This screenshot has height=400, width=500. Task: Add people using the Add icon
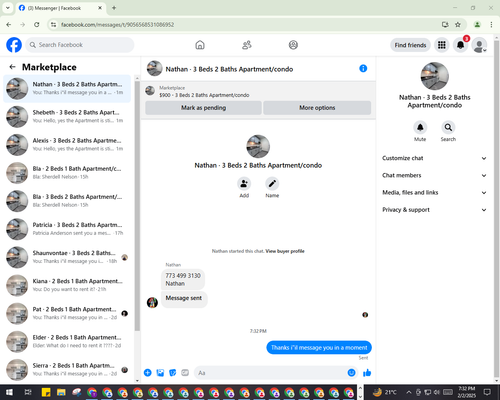coord(244,184)
